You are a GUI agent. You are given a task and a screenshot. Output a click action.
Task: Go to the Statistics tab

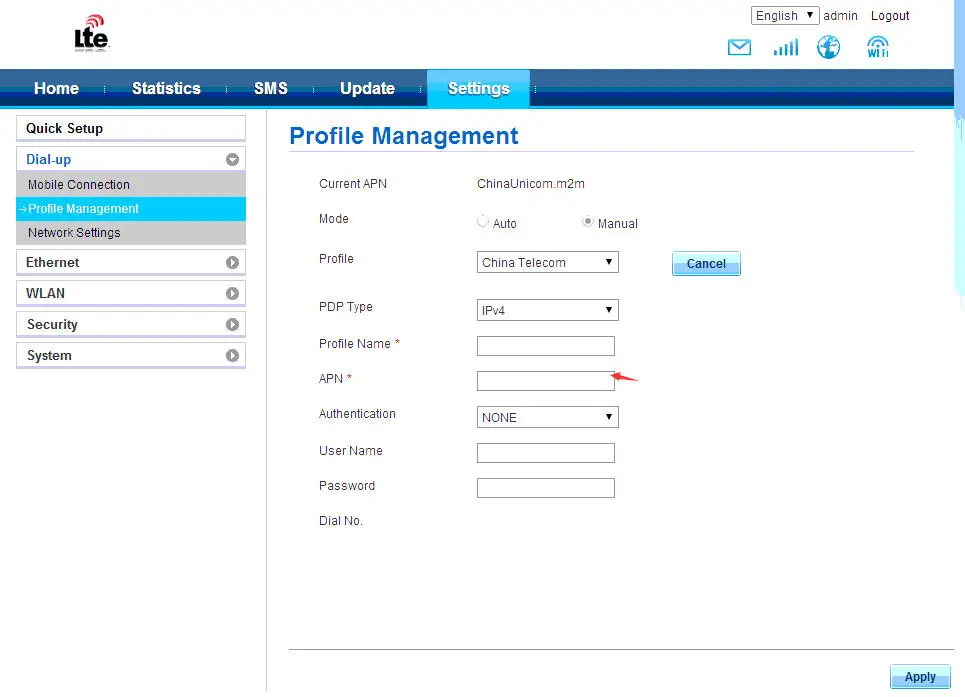pyautogui.click(x=166, y=89)
